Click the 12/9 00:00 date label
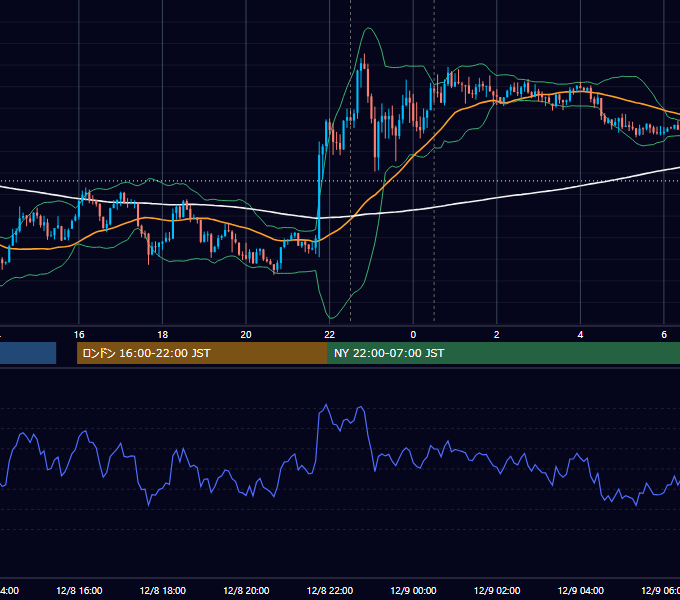 pos(413,590)
